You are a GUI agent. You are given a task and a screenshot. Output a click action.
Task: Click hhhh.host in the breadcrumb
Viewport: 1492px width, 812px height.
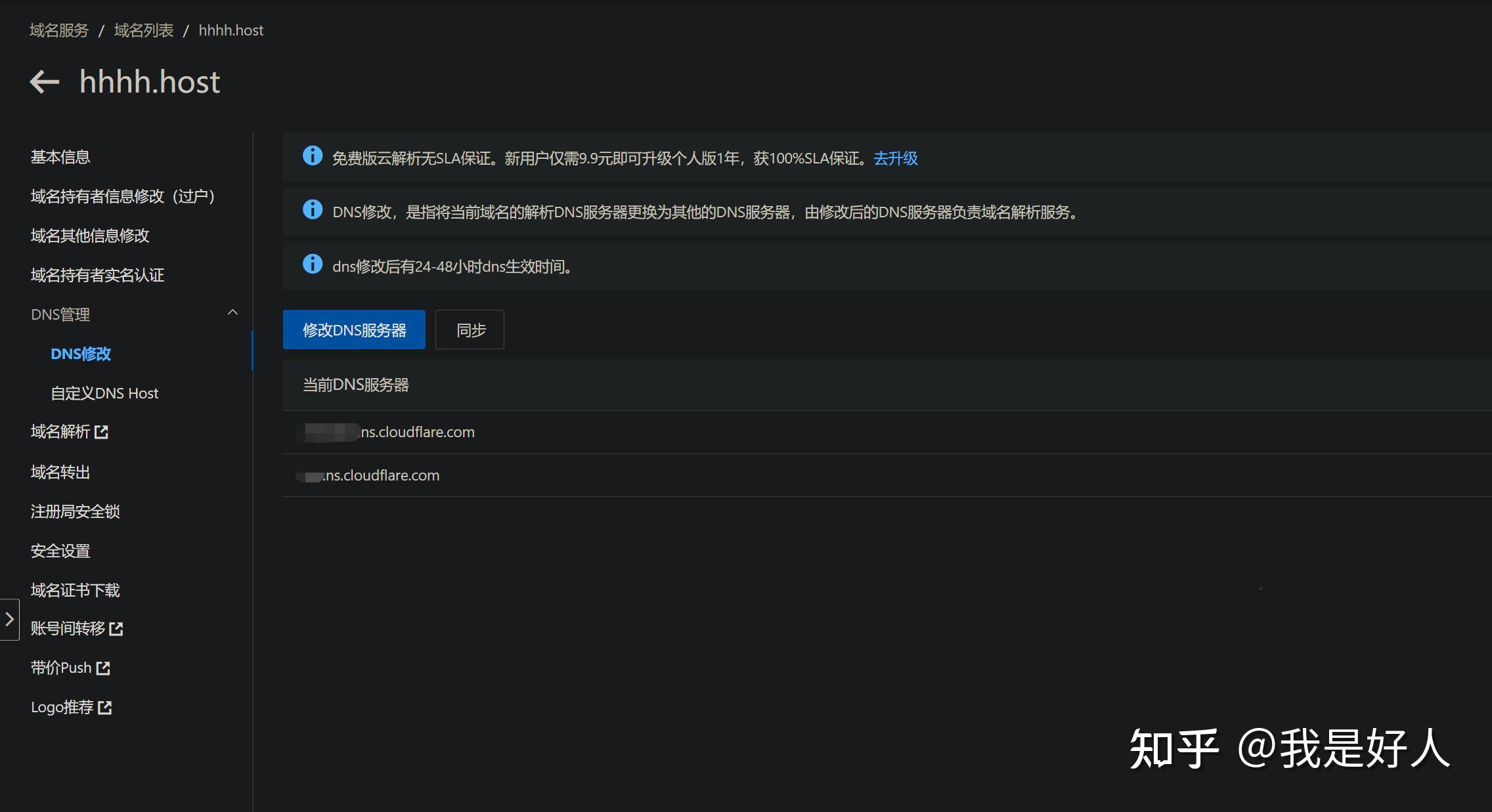pyautogui.click(x=231, y=30)
